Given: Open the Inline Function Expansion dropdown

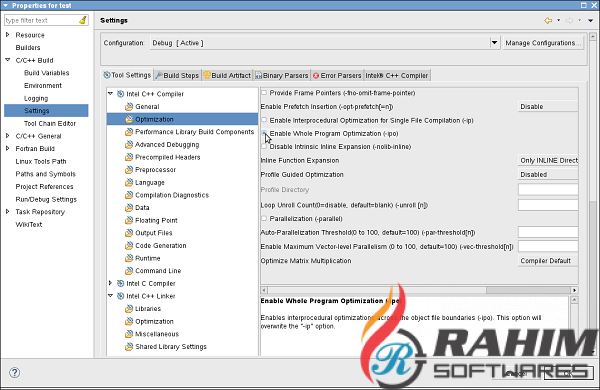Looking at the screenshot, I should click(x=548, y=160).
